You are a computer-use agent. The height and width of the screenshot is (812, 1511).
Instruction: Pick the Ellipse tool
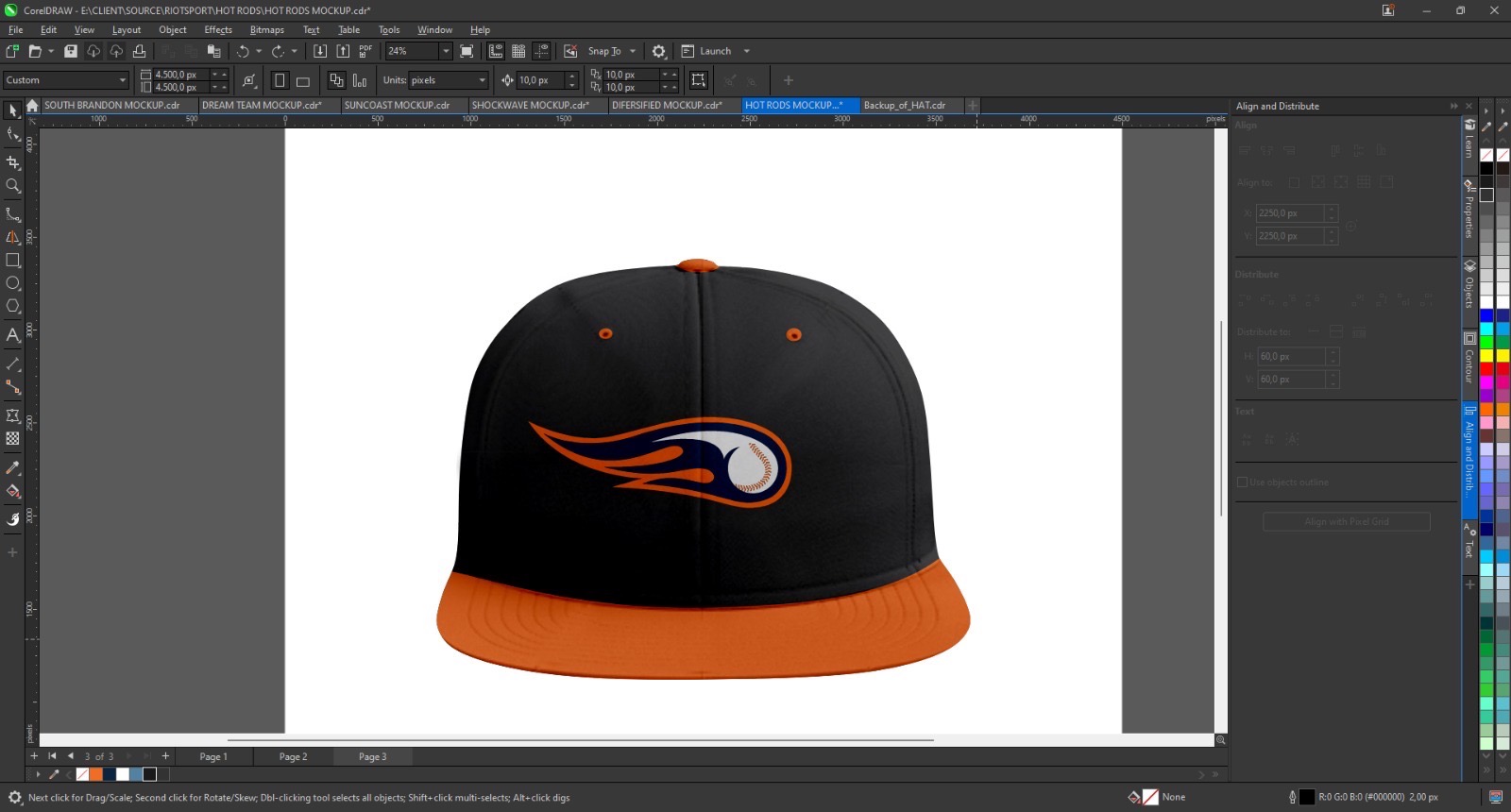tap(13, 283)
